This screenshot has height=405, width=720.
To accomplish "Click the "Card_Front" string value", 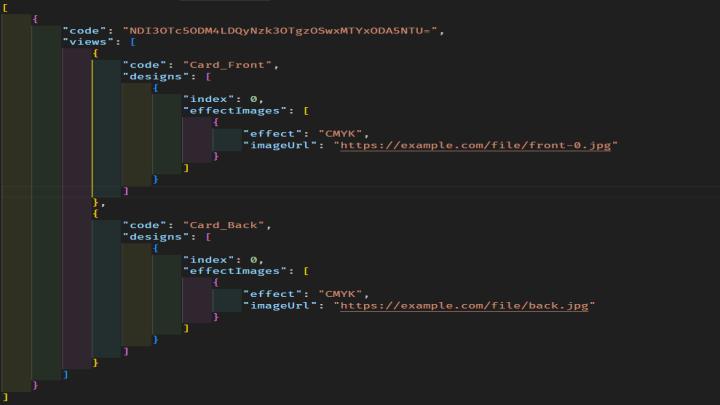I will pyautogui.click(x=228, y=65).
